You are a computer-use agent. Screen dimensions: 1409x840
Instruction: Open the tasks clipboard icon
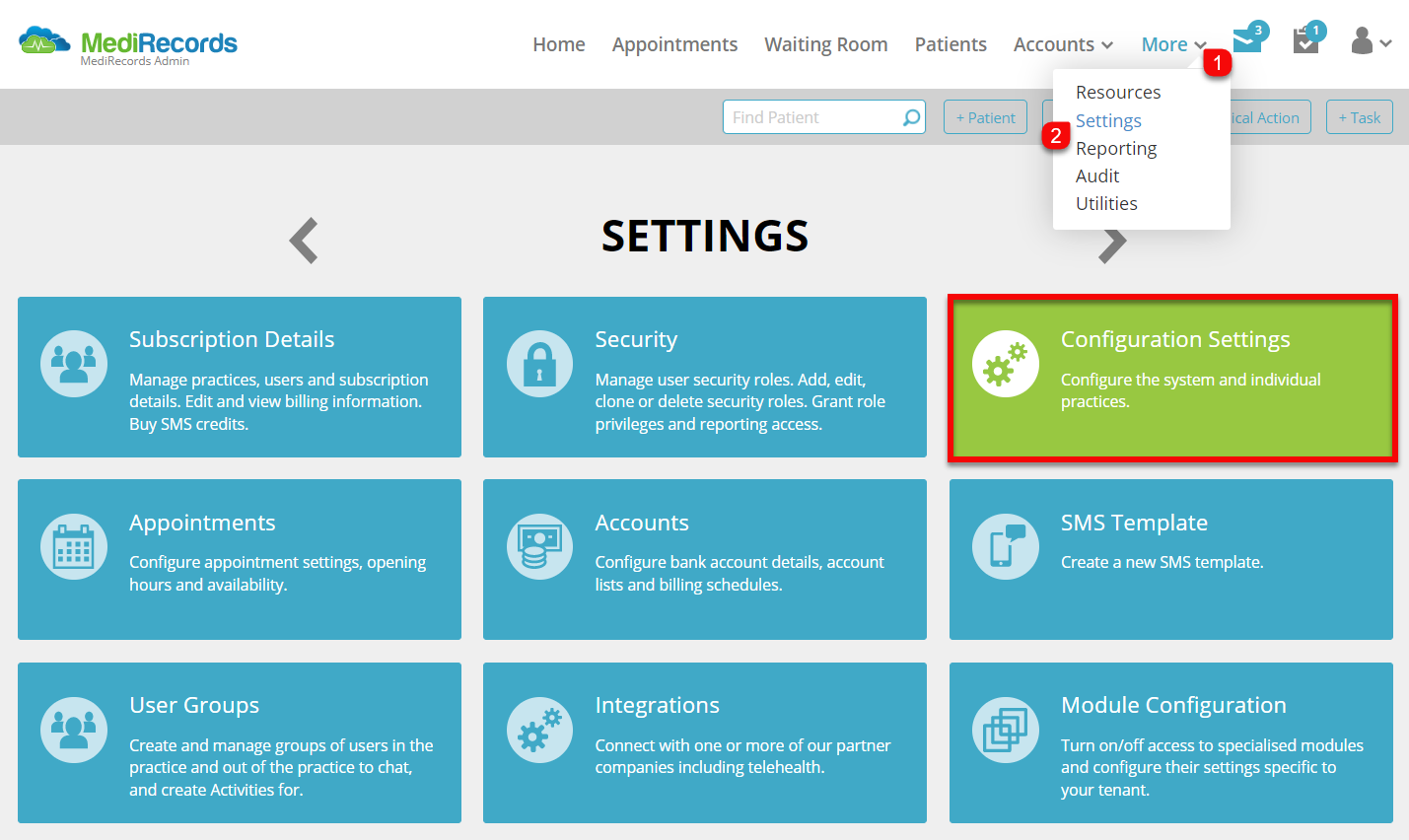click(x=1305, y=41)
